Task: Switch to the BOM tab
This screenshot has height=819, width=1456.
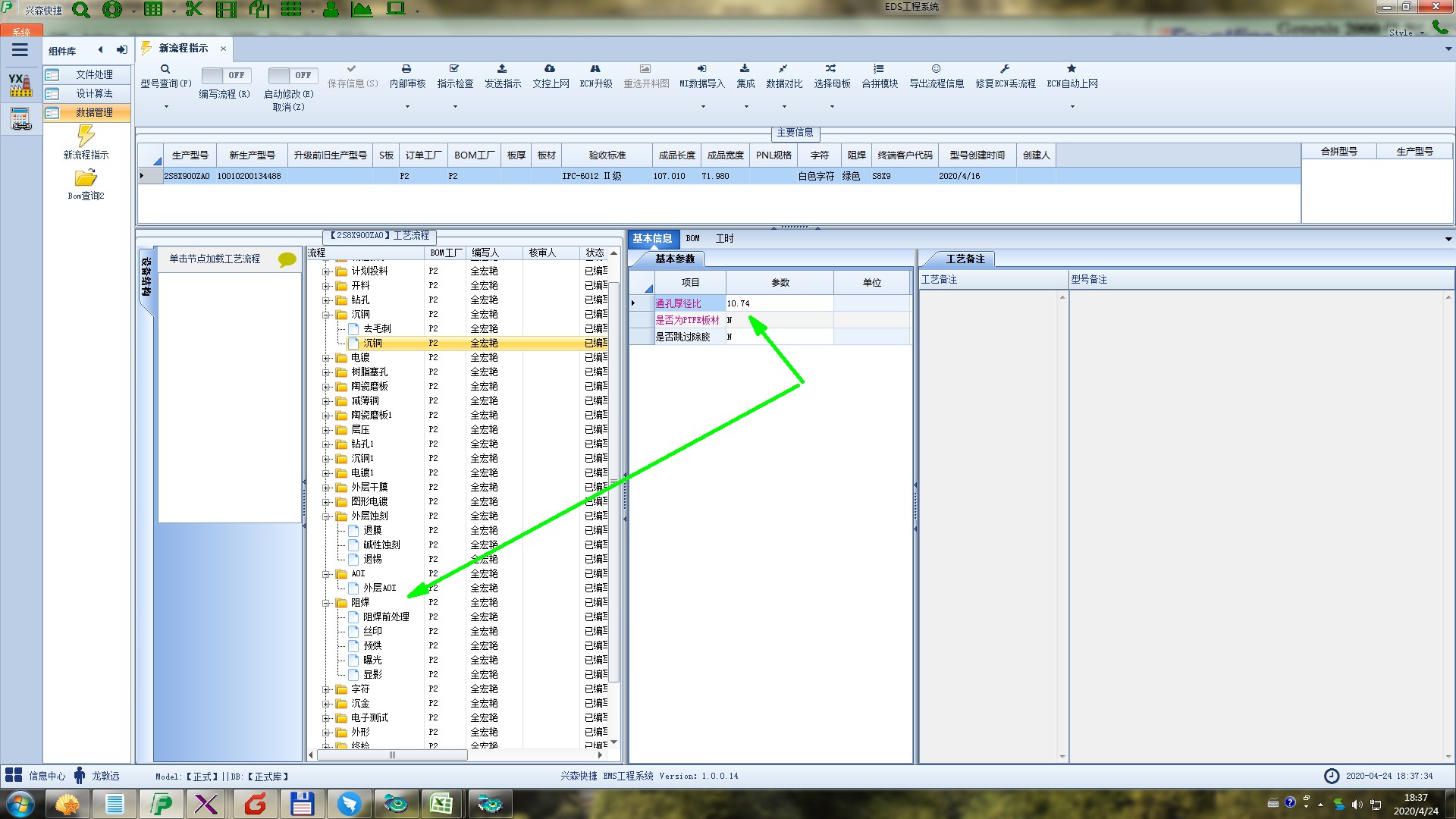Action: (x=692, y=238)
